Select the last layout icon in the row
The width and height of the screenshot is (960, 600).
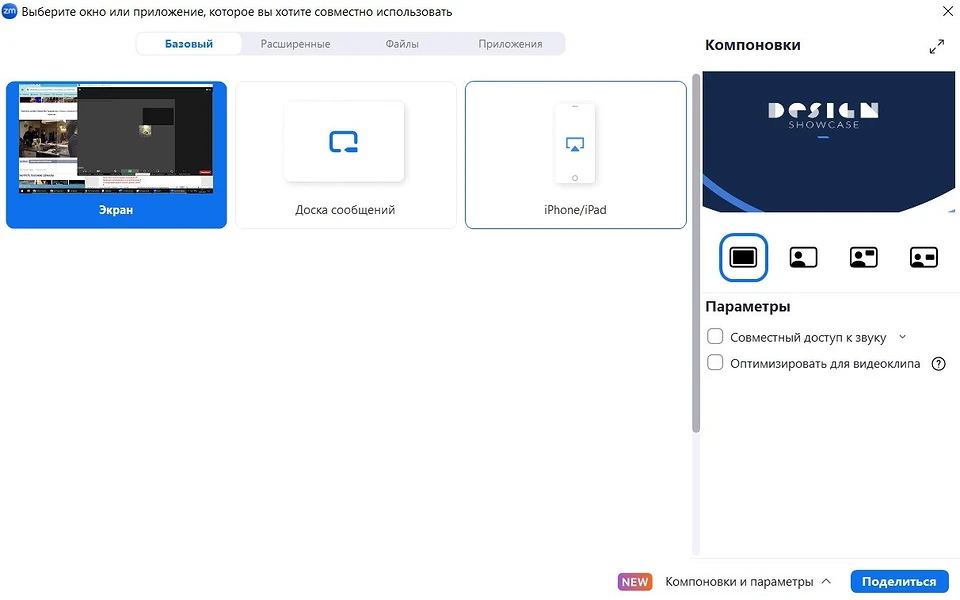pyautogui.click(x=923, y=257)
